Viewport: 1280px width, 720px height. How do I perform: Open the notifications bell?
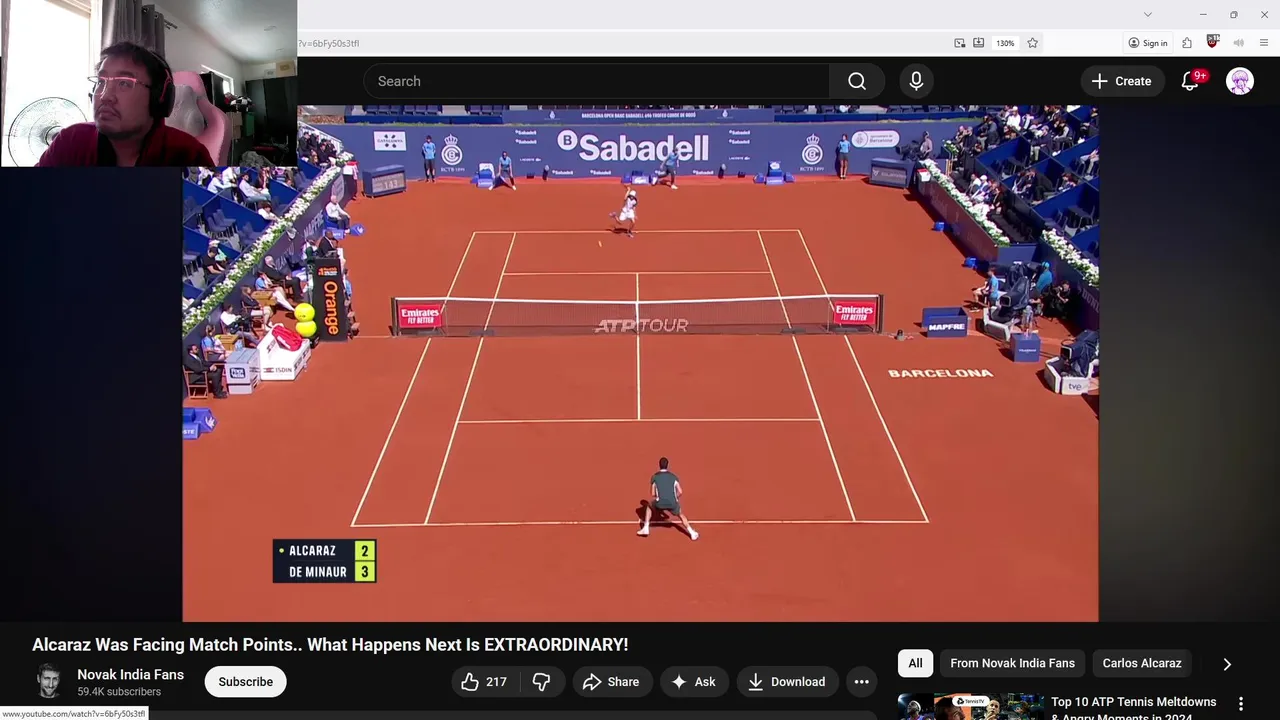[1190, 81]
